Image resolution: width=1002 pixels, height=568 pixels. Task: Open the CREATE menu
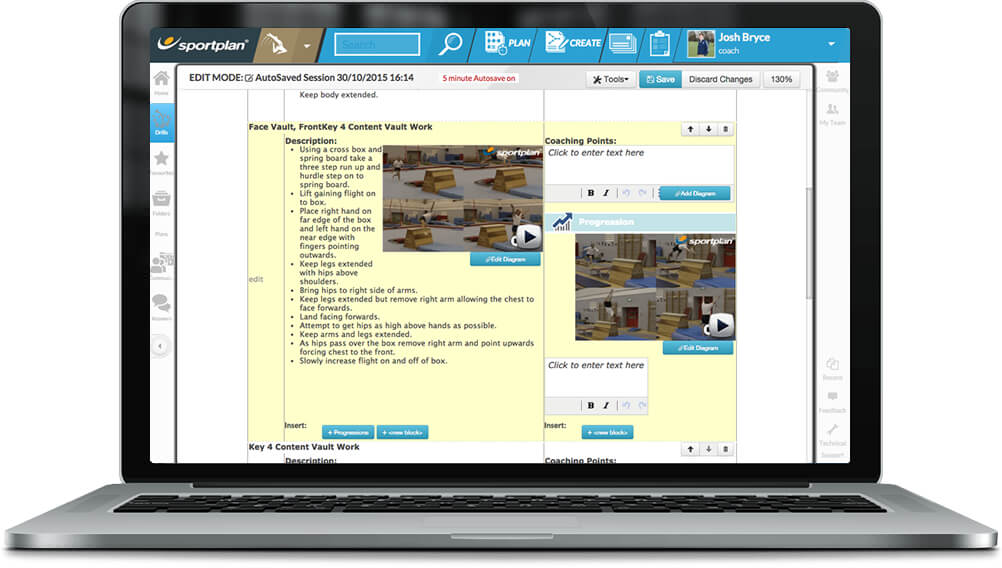[x=573, y=42]
